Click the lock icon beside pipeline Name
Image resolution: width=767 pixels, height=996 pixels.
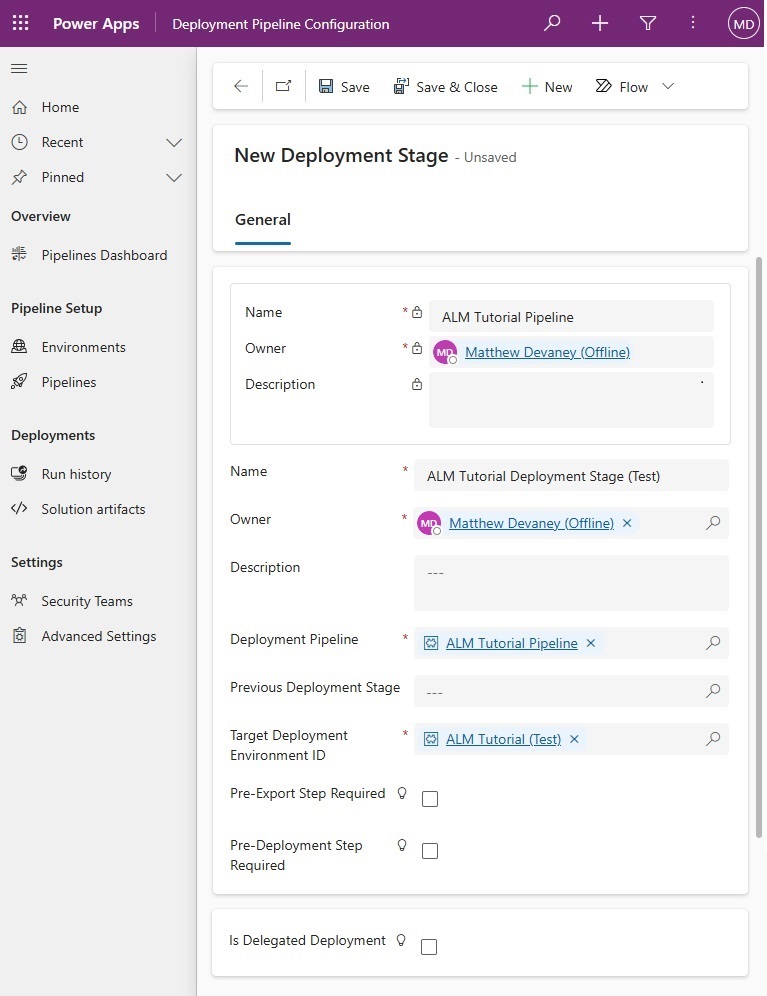(x=417, y=312)
